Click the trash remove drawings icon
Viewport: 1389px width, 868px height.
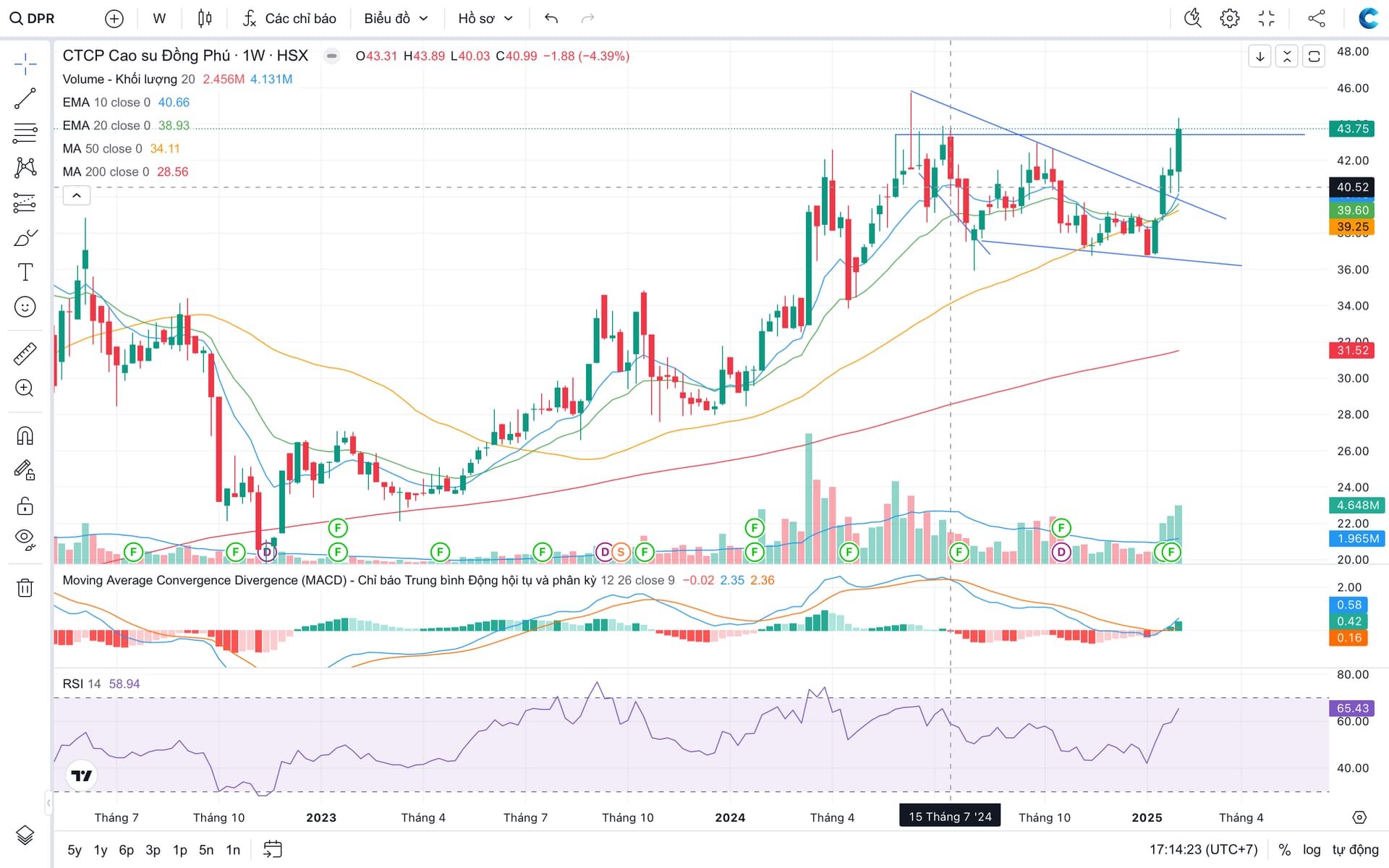coord(25,587)
